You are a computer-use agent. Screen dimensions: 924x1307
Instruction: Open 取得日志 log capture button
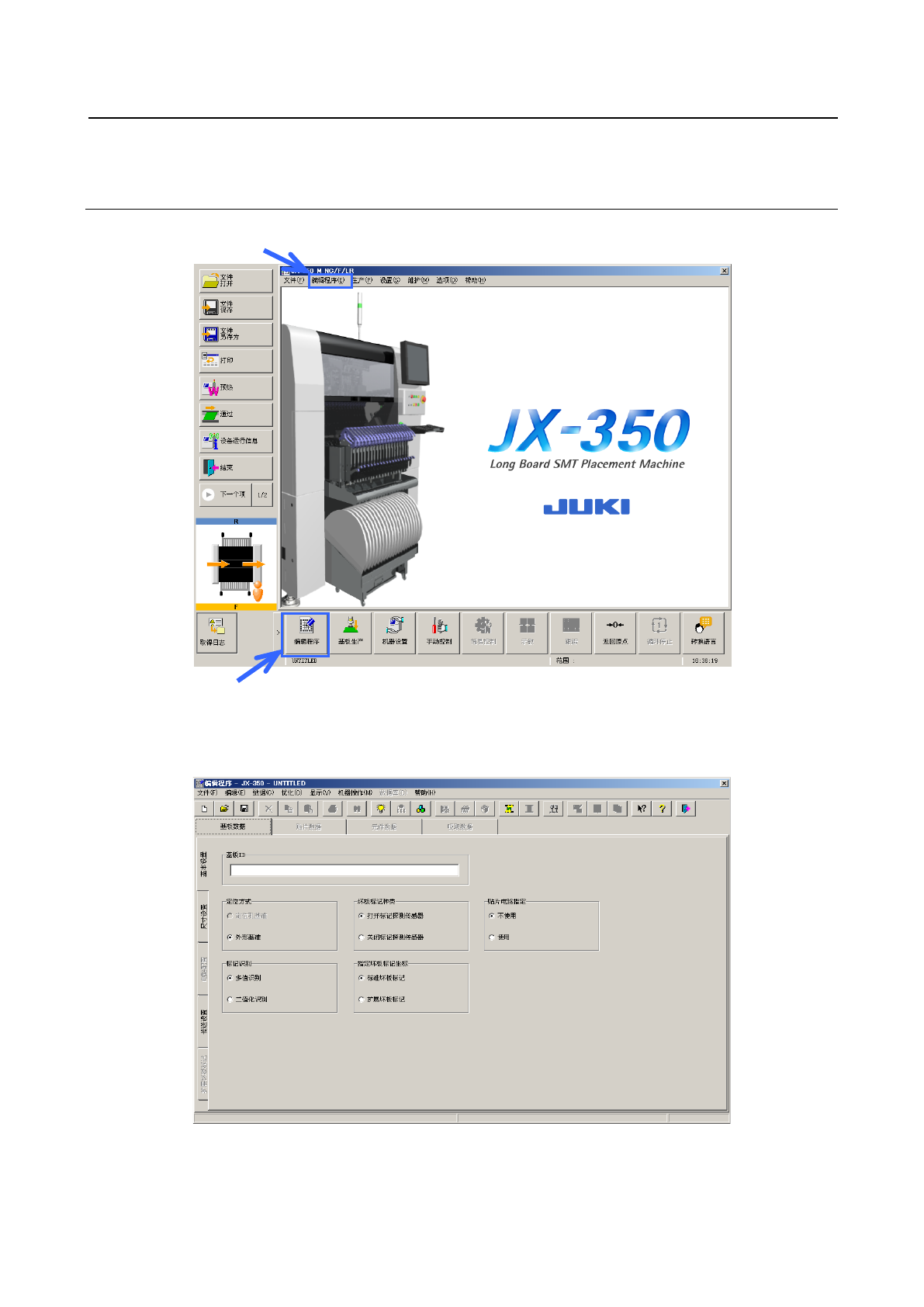216,633
